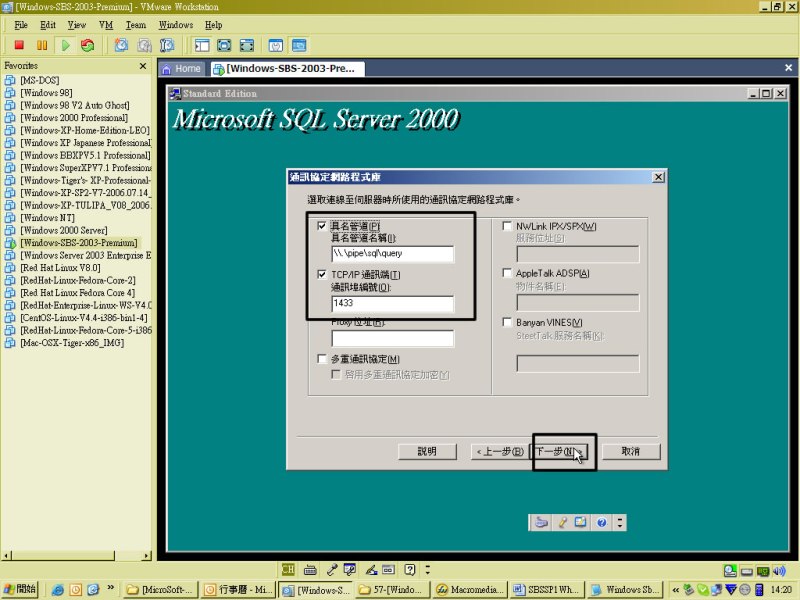Click the Take Snapshot toolbar icon
800x600 pixels.
click(121, 45)
